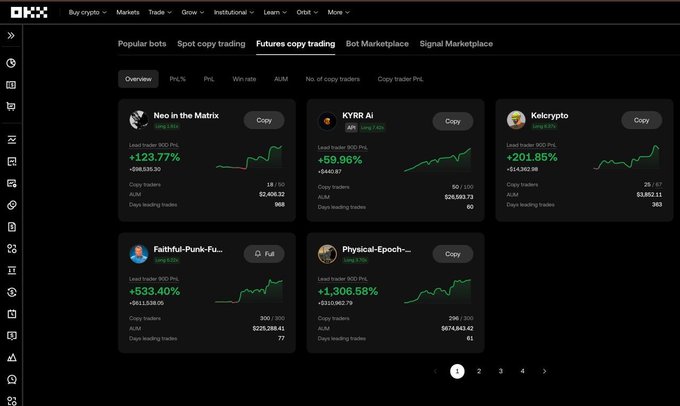This screenshot has height=406, width=680.
Task: Expand the Orbit dropdown menu
Action: click(307, 13)
